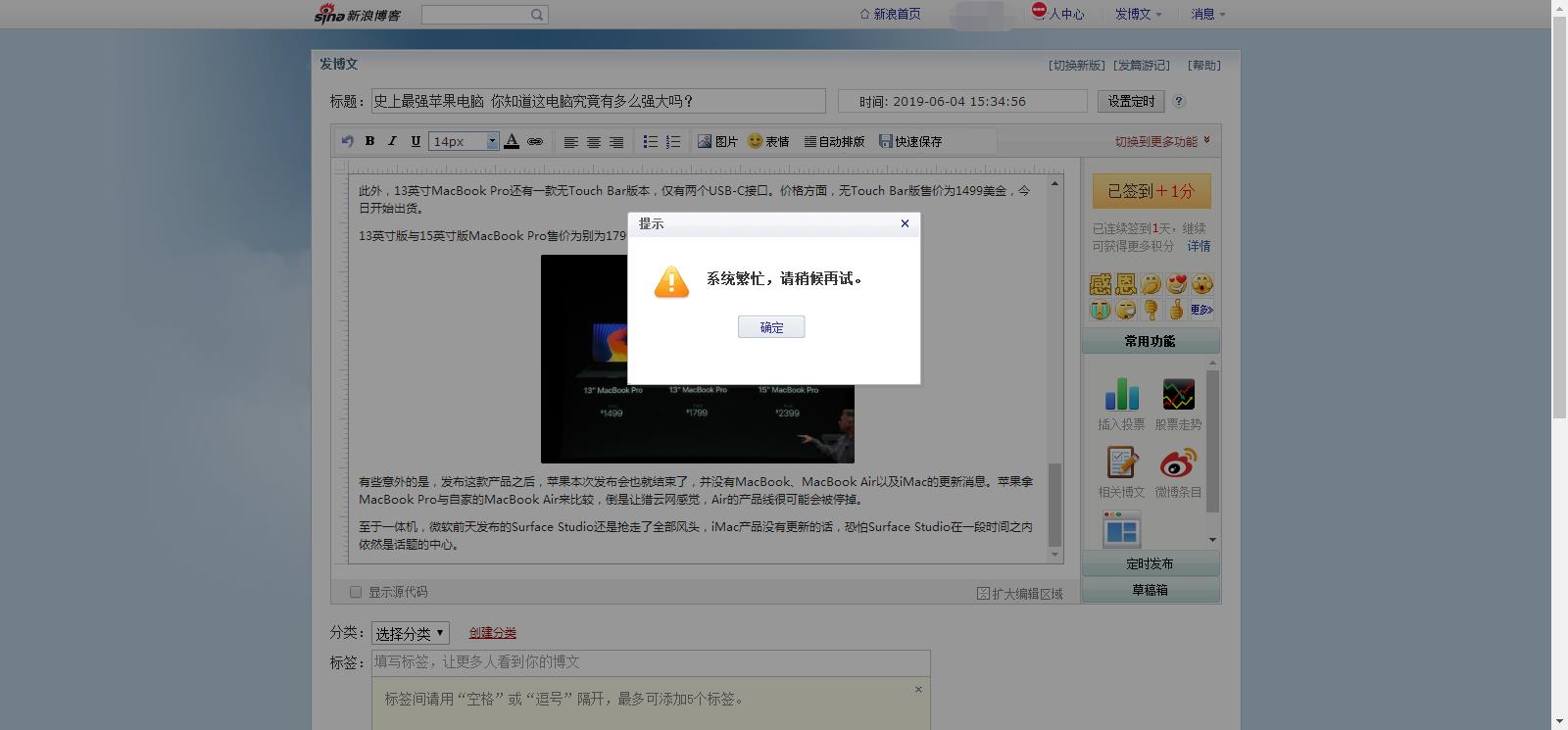Click the tags input field

[651, 662]
